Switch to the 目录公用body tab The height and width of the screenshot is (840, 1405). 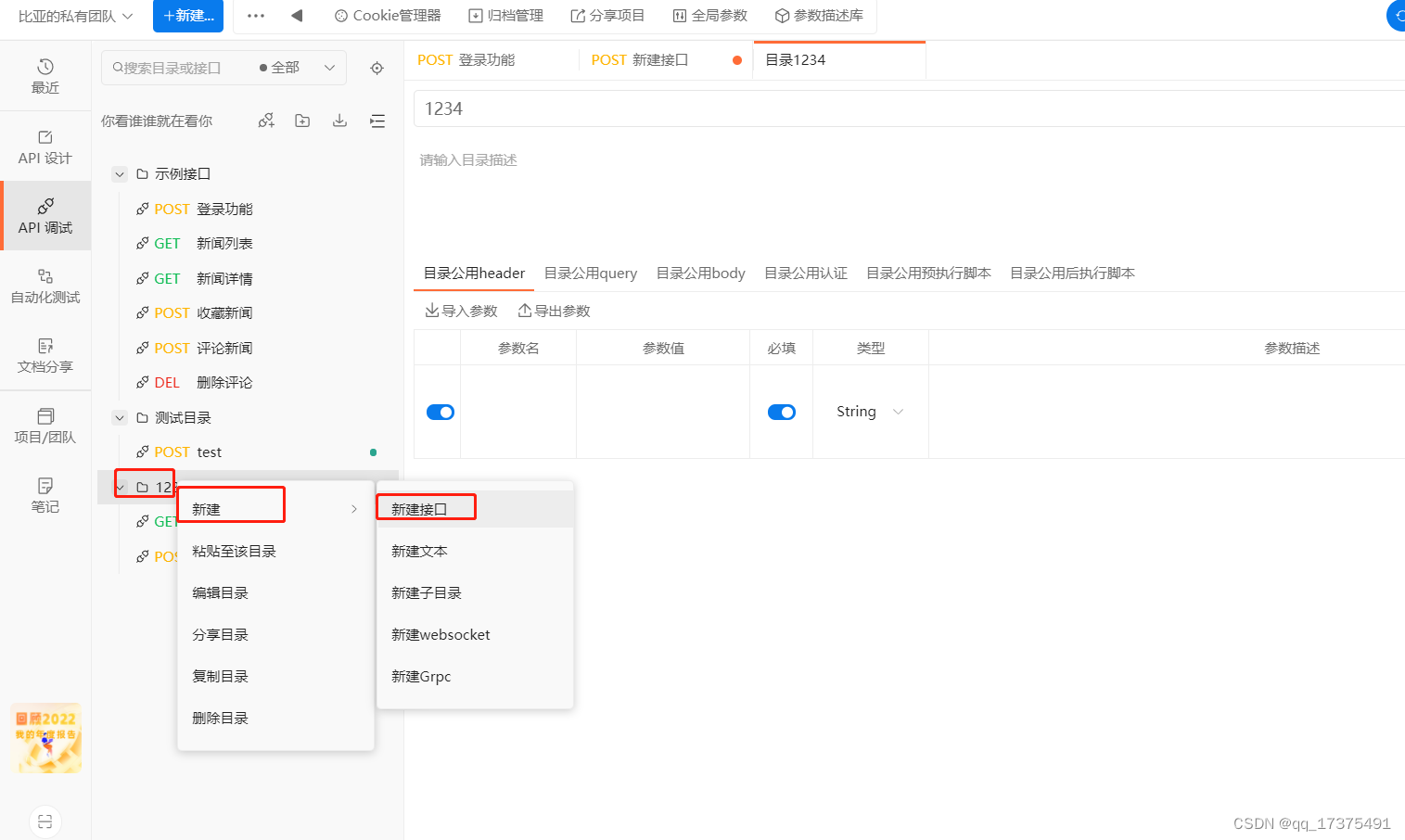(x=700, y=273)
